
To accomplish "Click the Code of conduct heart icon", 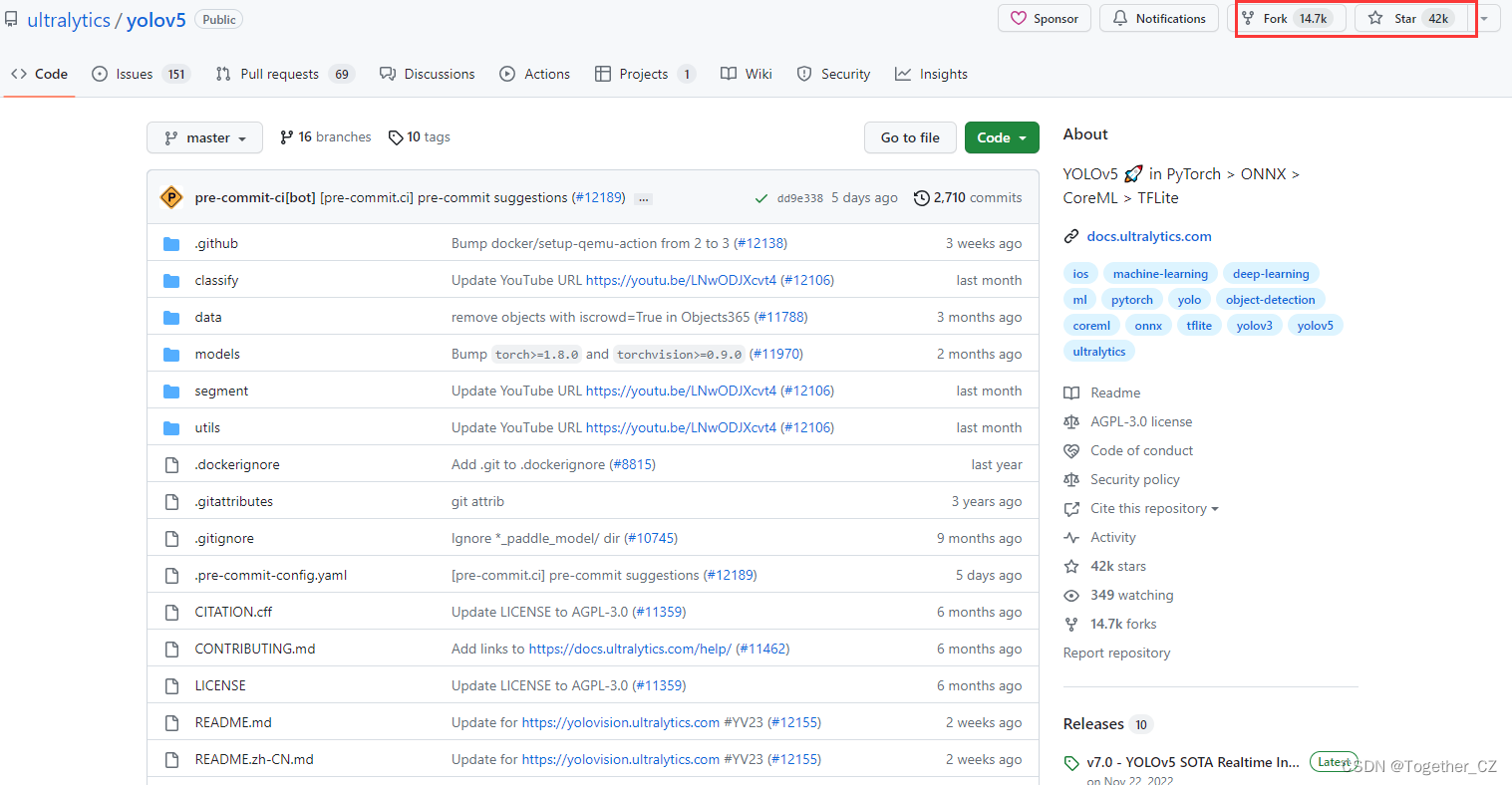I will pyautogui.click(x=1071, y=451).
